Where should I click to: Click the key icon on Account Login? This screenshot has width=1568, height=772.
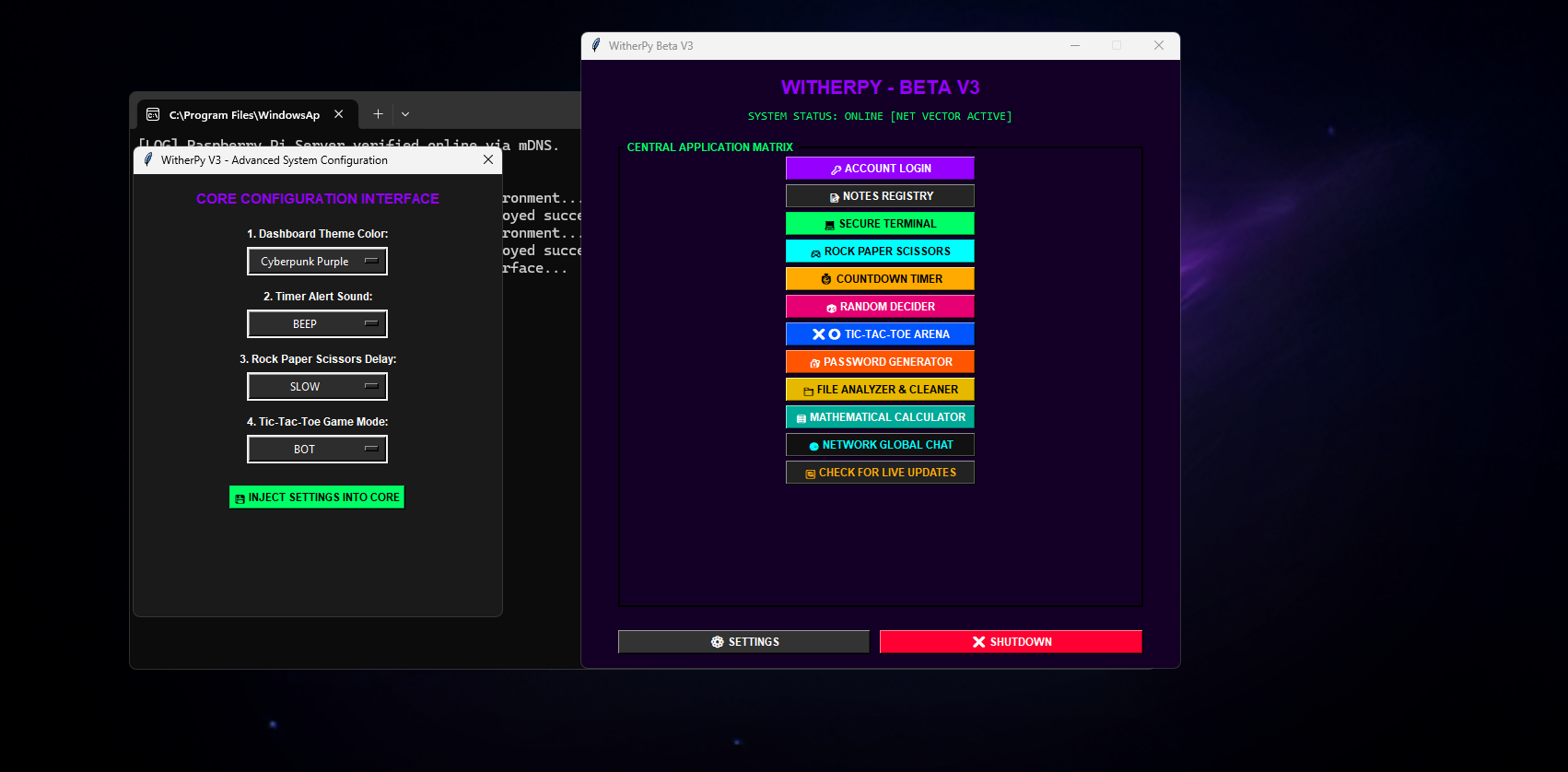tap(836, 170)
